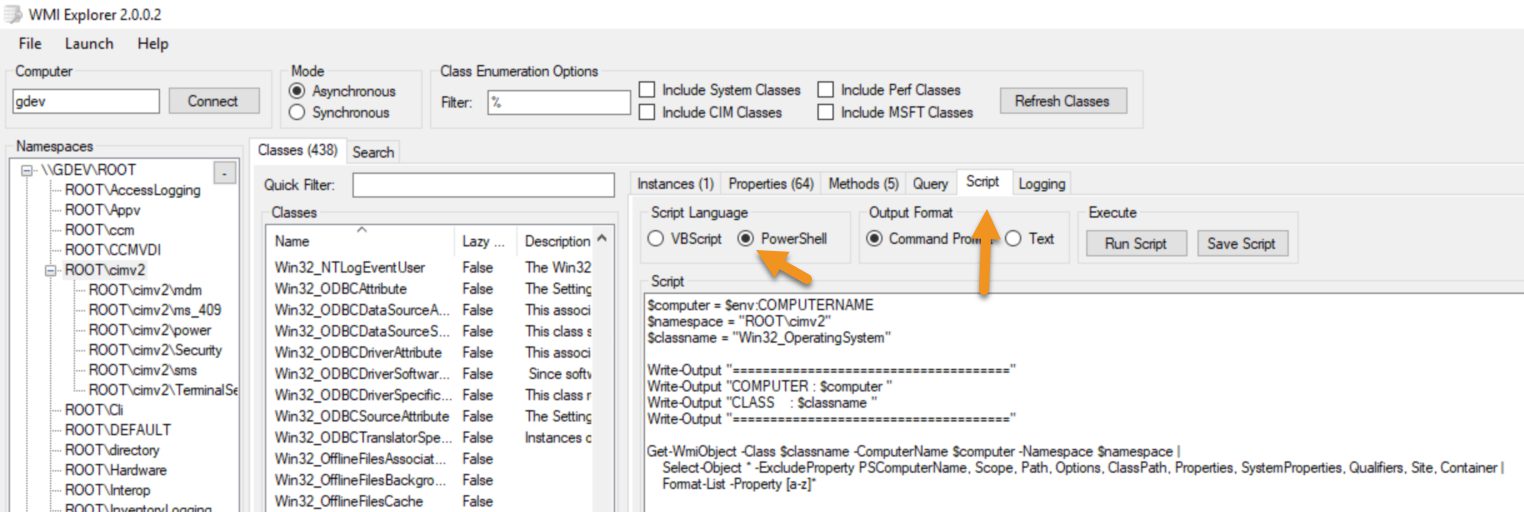
Task: Click the Run Script button
Action: pyautogui.click(x=1135, y=244)
